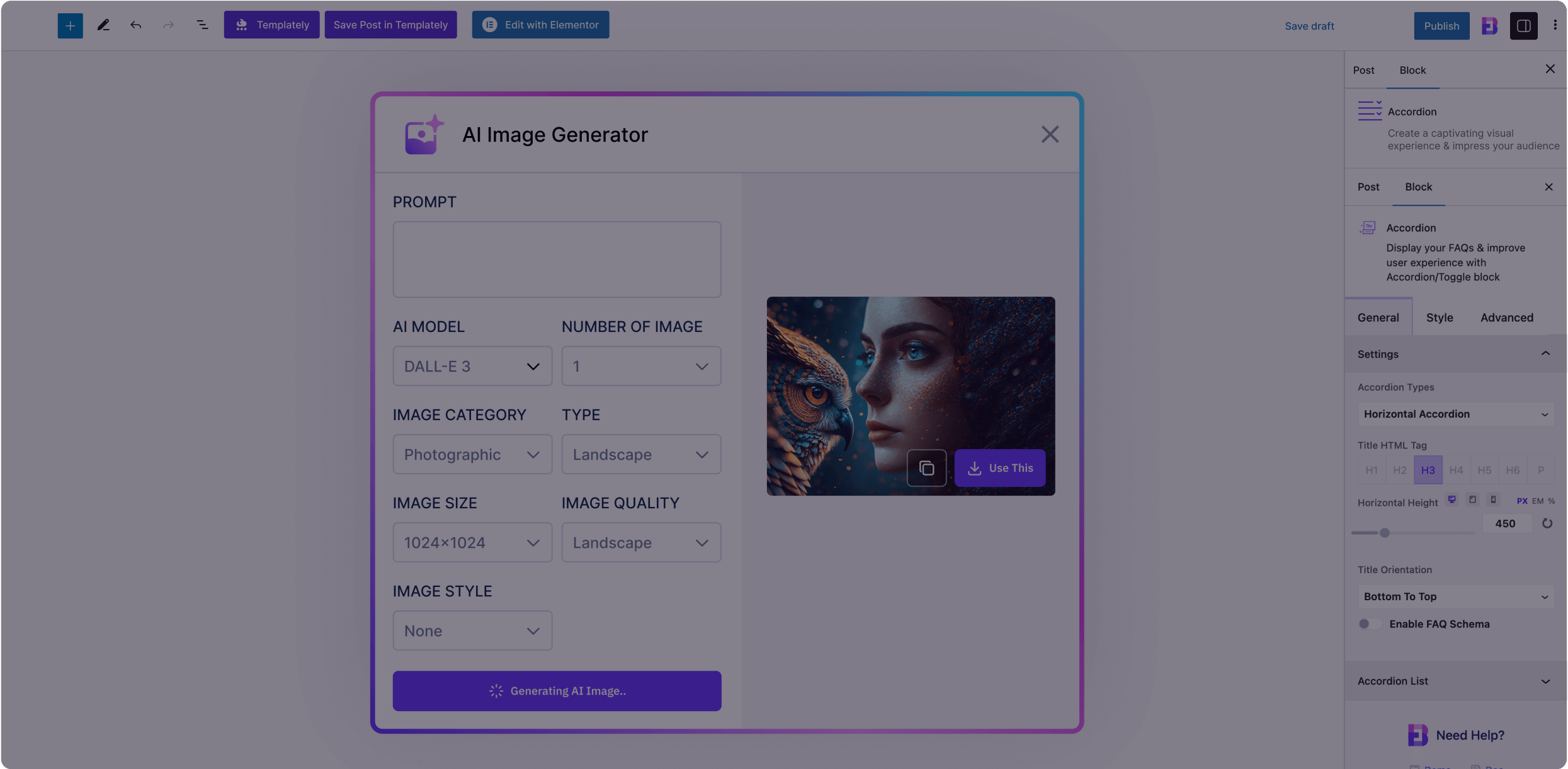Screen dimensions: 1568x769
Task: Click the Save draft link
Action: tap(1309, 26)
